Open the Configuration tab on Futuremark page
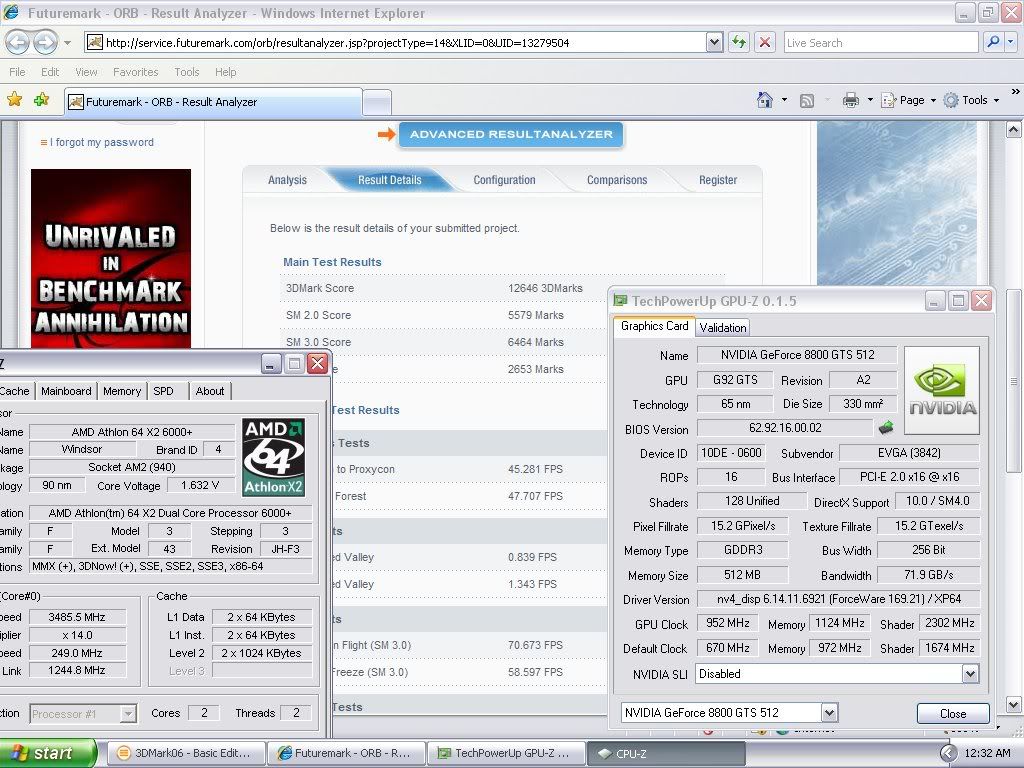The width and height of the screenshot is (1024, 768). (x=504, y=180)
